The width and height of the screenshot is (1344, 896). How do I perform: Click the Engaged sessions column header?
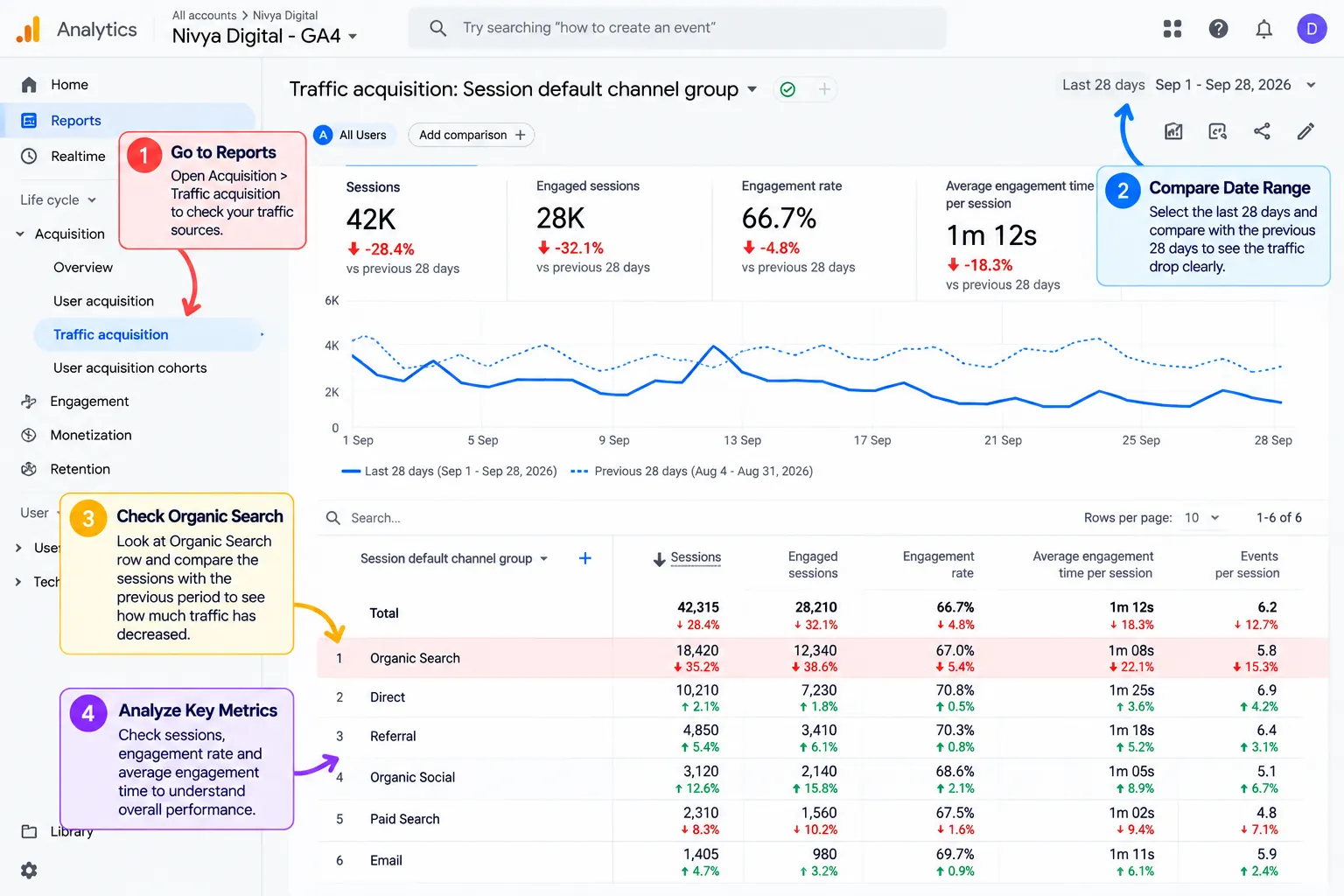[x=813, y=565]
